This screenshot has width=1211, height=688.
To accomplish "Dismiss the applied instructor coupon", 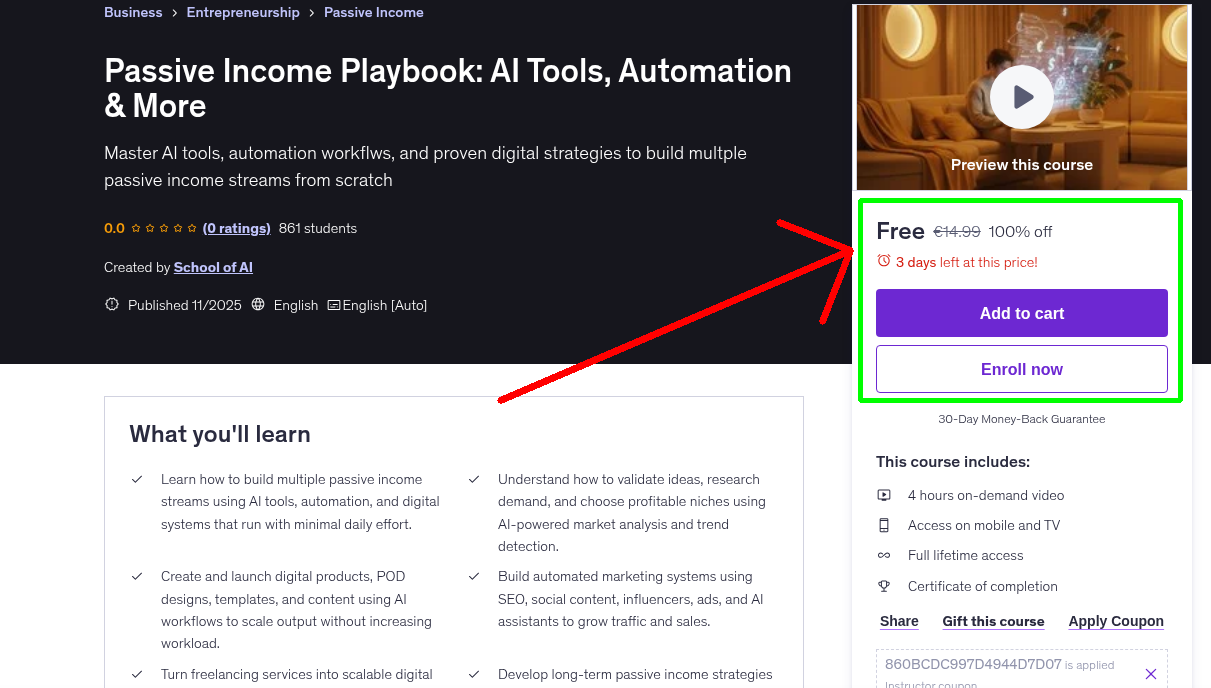I will pos(1151,672).
